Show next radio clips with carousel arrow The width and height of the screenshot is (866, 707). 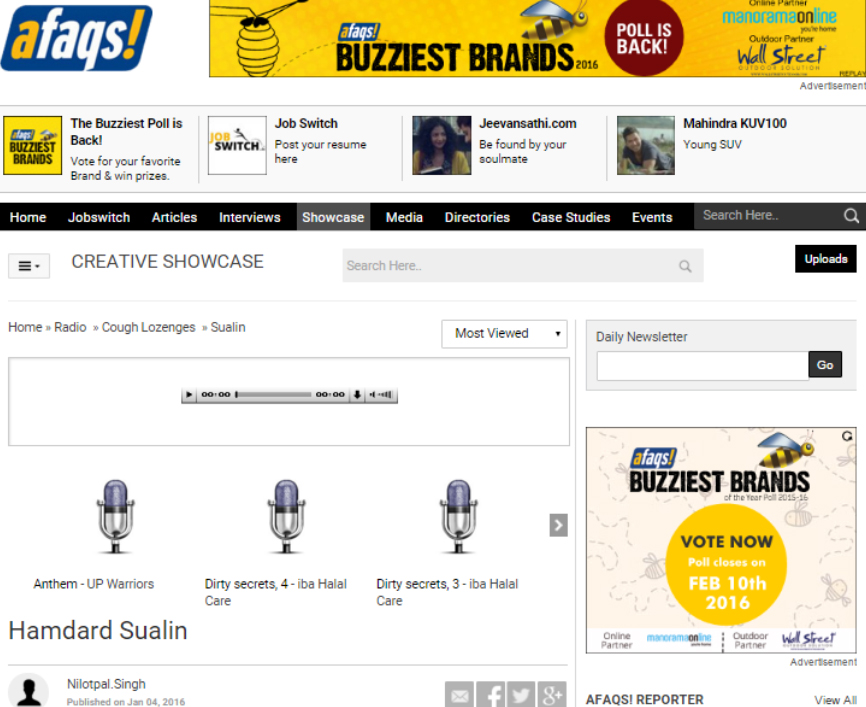coord(558,525)
